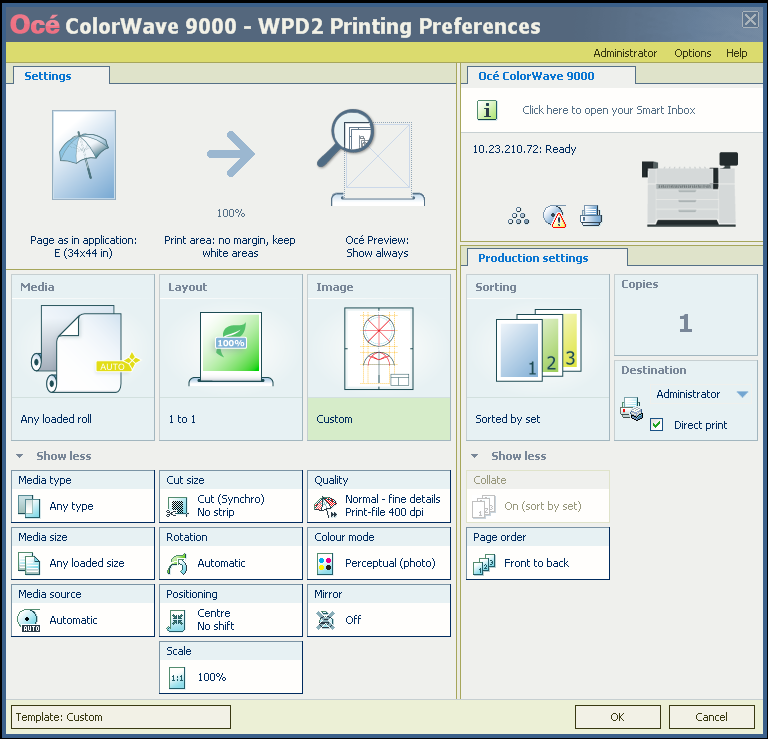Click the toner status dots icon
The width and height of the screenshot is (768, 739).
coord(518,216)
